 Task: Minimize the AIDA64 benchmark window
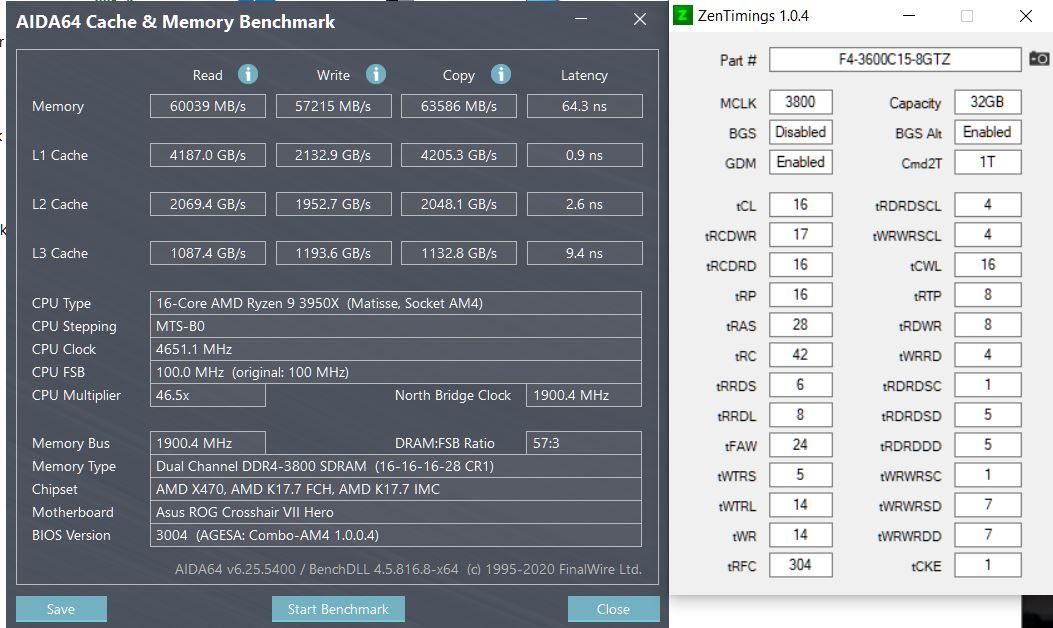coord(581,19)
